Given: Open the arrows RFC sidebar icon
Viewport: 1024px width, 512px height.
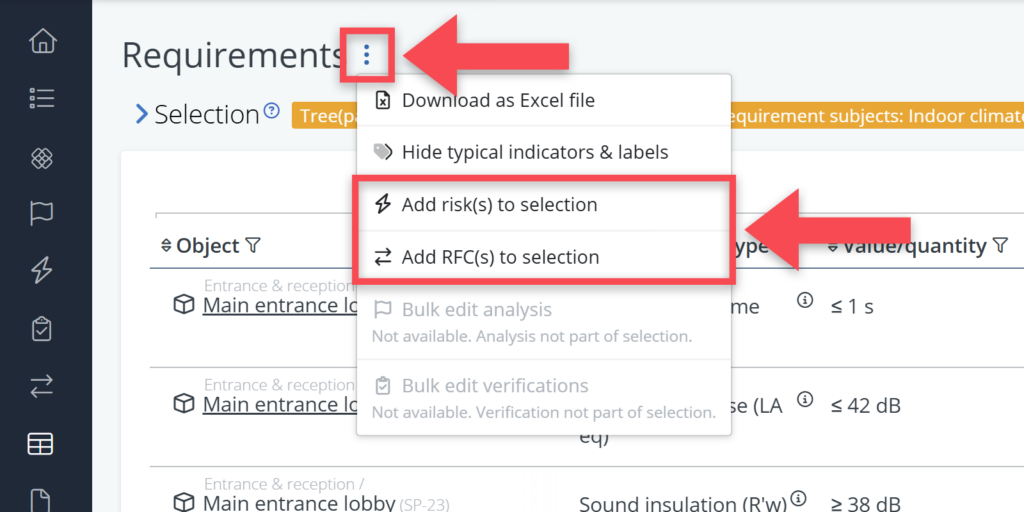Looking at the screenshot, I should coord(42,387).
